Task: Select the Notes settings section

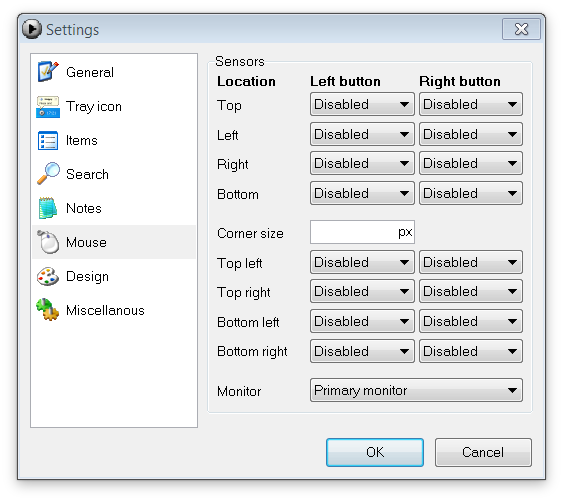Action: pos(114,208)
